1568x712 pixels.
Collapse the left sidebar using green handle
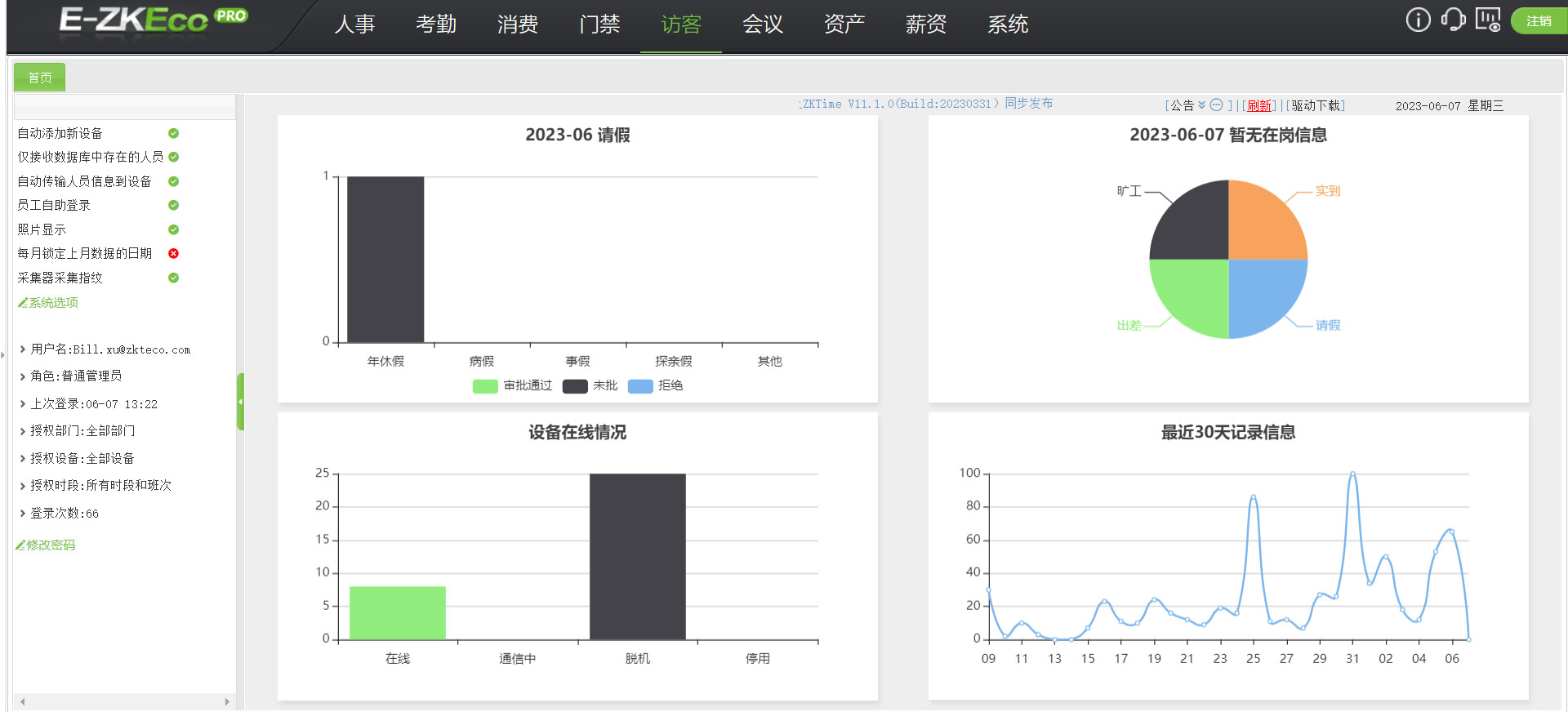point(240,402)
